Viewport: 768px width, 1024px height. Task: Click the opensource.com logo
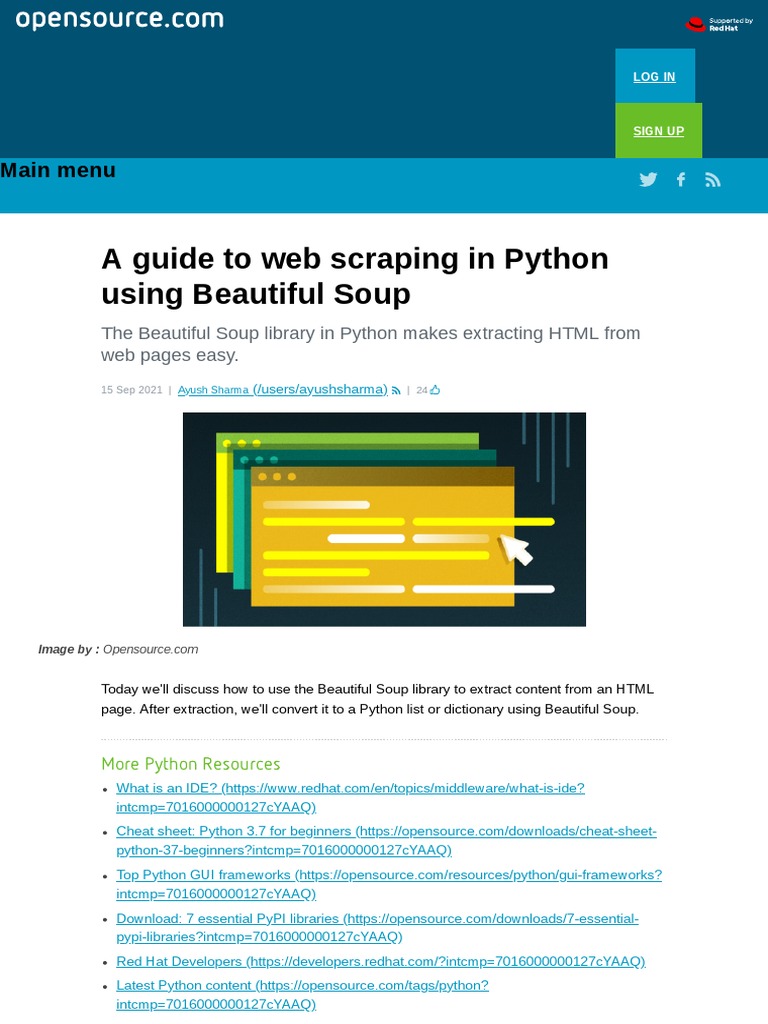[x=120, y=19]
